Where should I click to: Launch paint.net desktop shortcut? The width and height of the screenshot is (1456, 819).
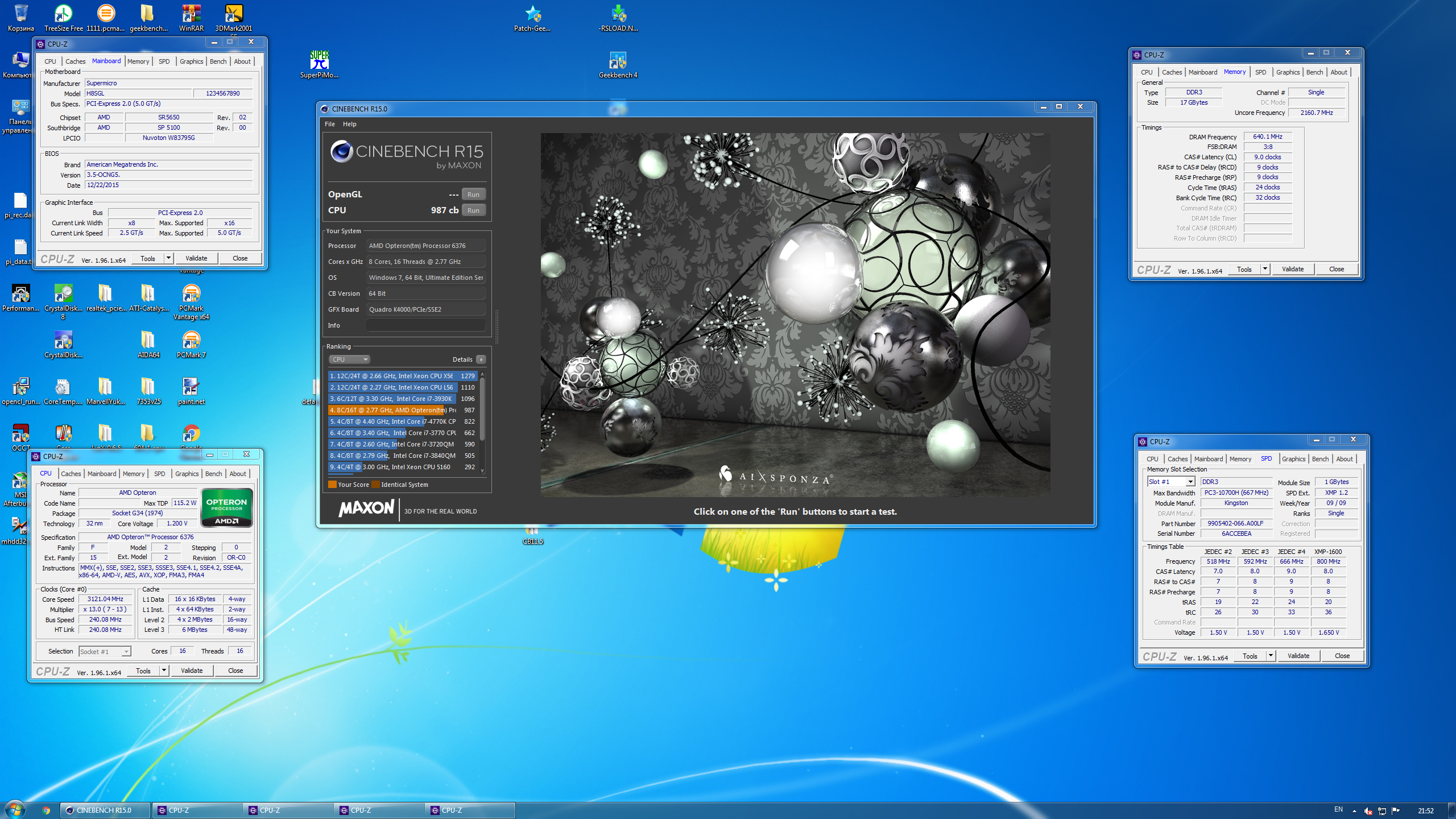coord(191,390)
